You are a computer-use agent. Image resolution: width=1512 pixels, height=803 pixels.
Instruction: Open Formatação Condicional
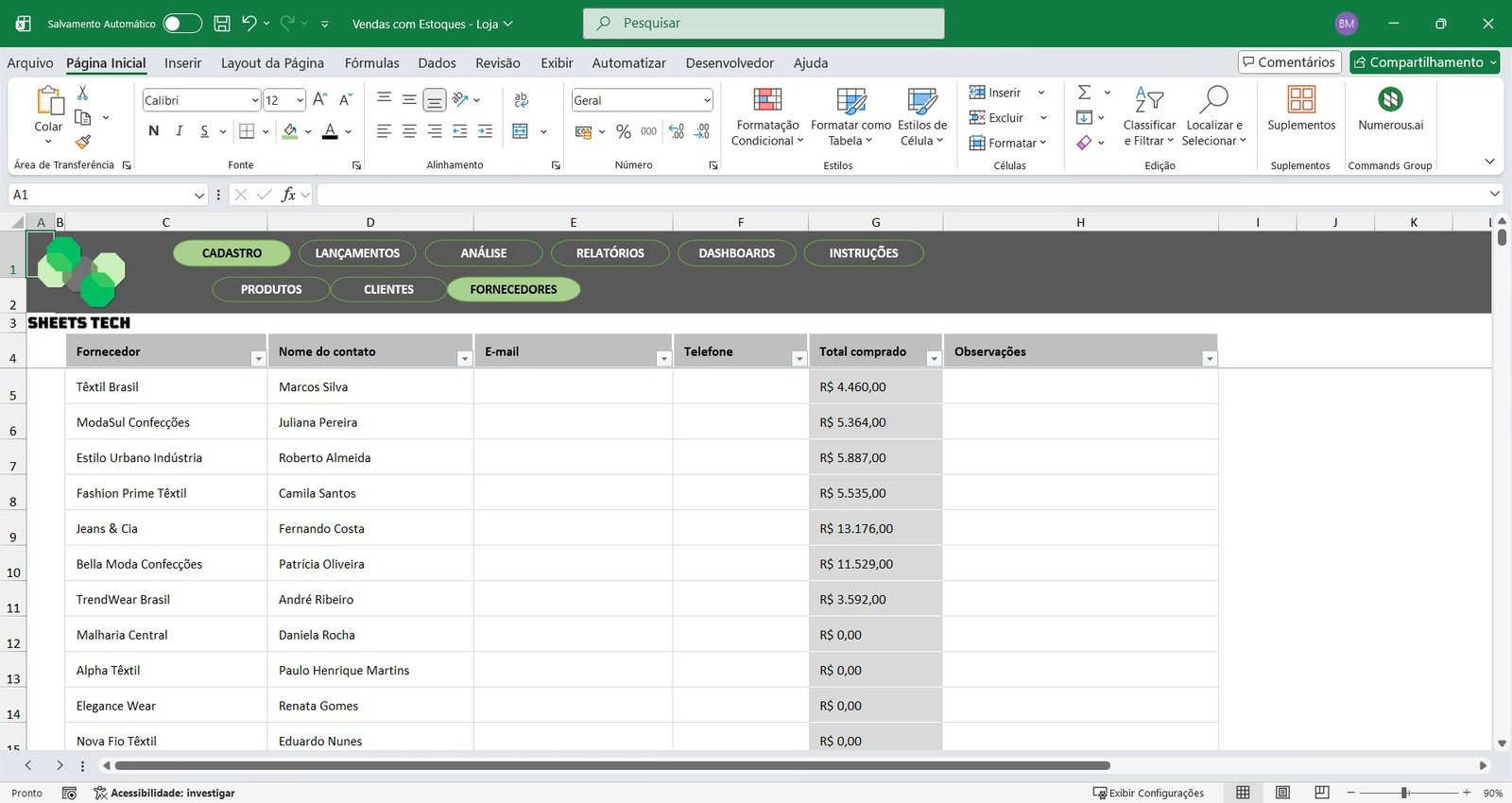coord(767,117)
